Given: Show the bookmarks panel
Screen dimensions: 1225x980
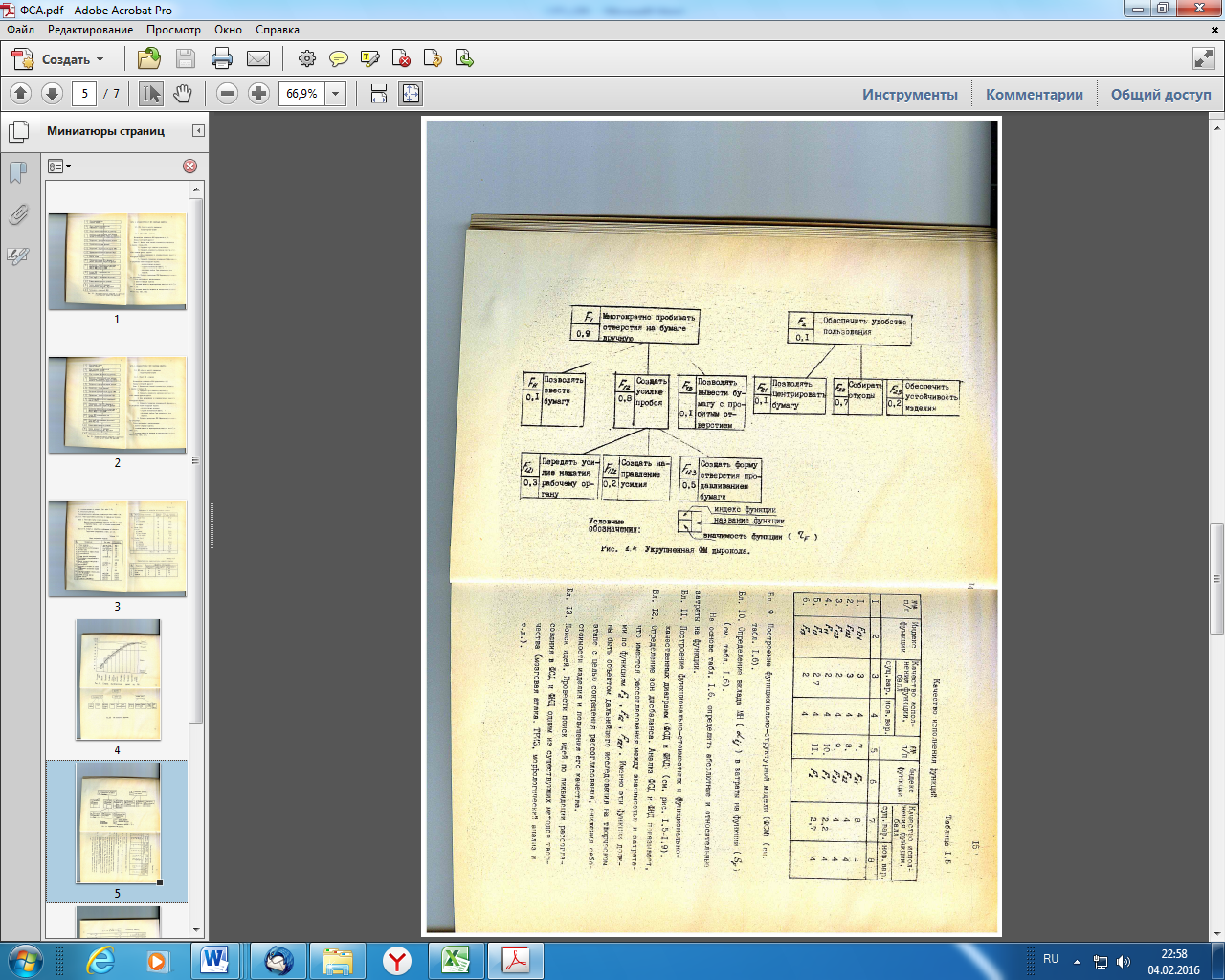Looking at the screenshot, I should pyautogui.click(x=18, y=173).
